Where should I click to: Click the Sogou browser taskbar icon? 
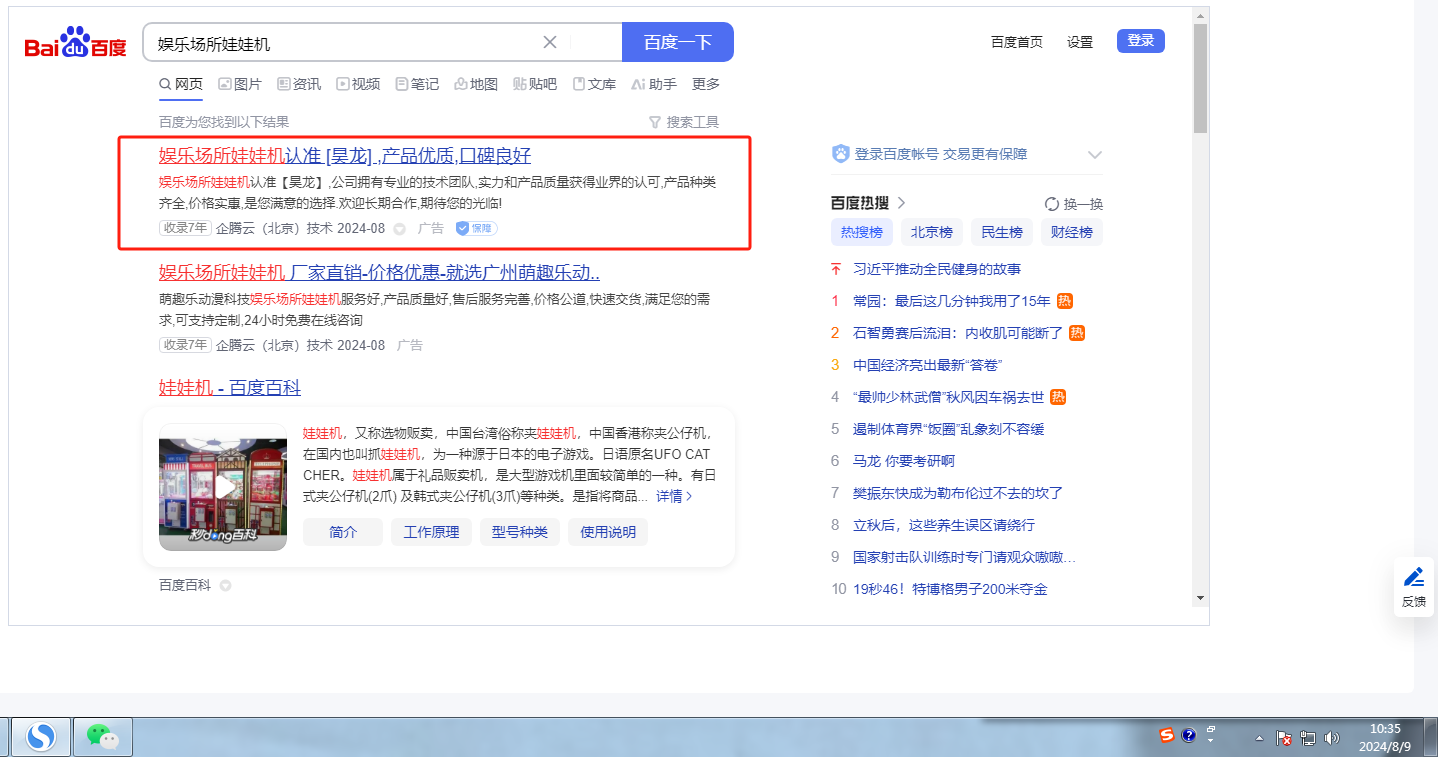pos(41,737)
